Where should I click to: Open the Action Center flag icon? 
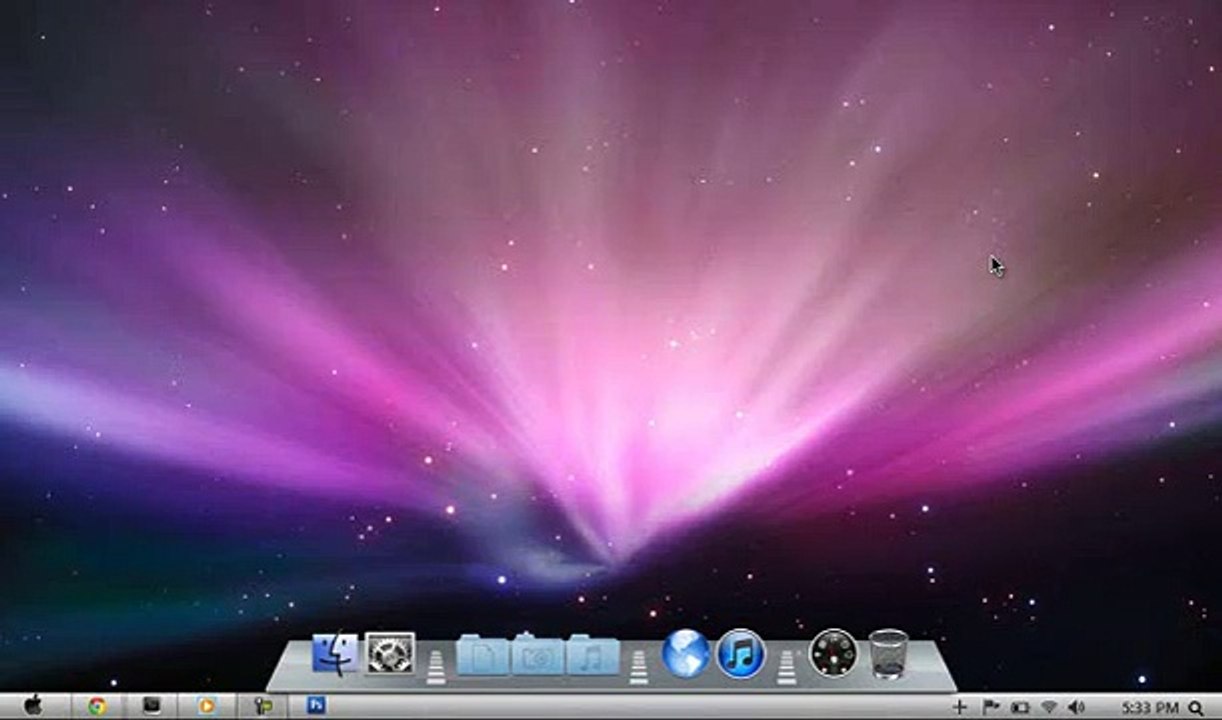990,707
